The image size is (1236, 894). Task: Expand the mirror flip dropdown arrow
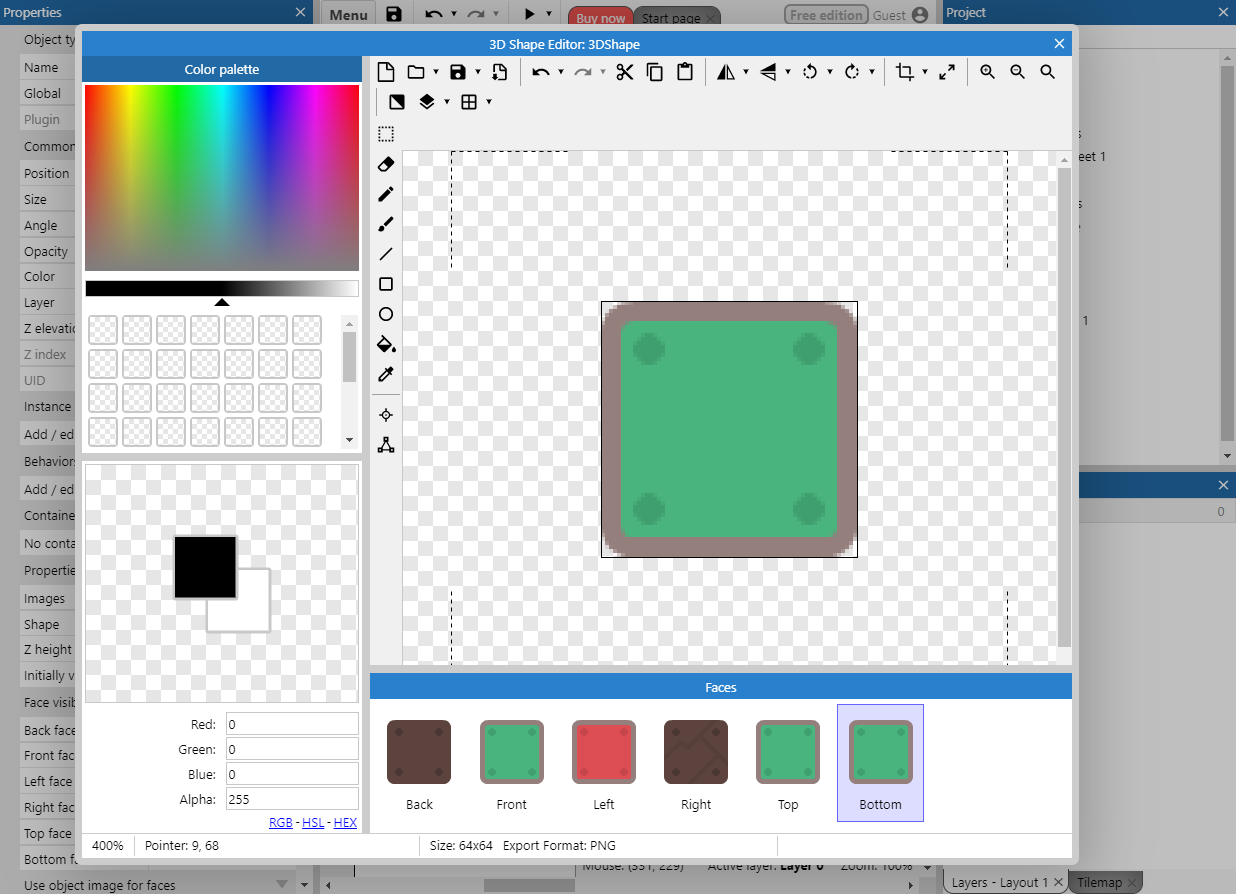[x=746, y=72]
